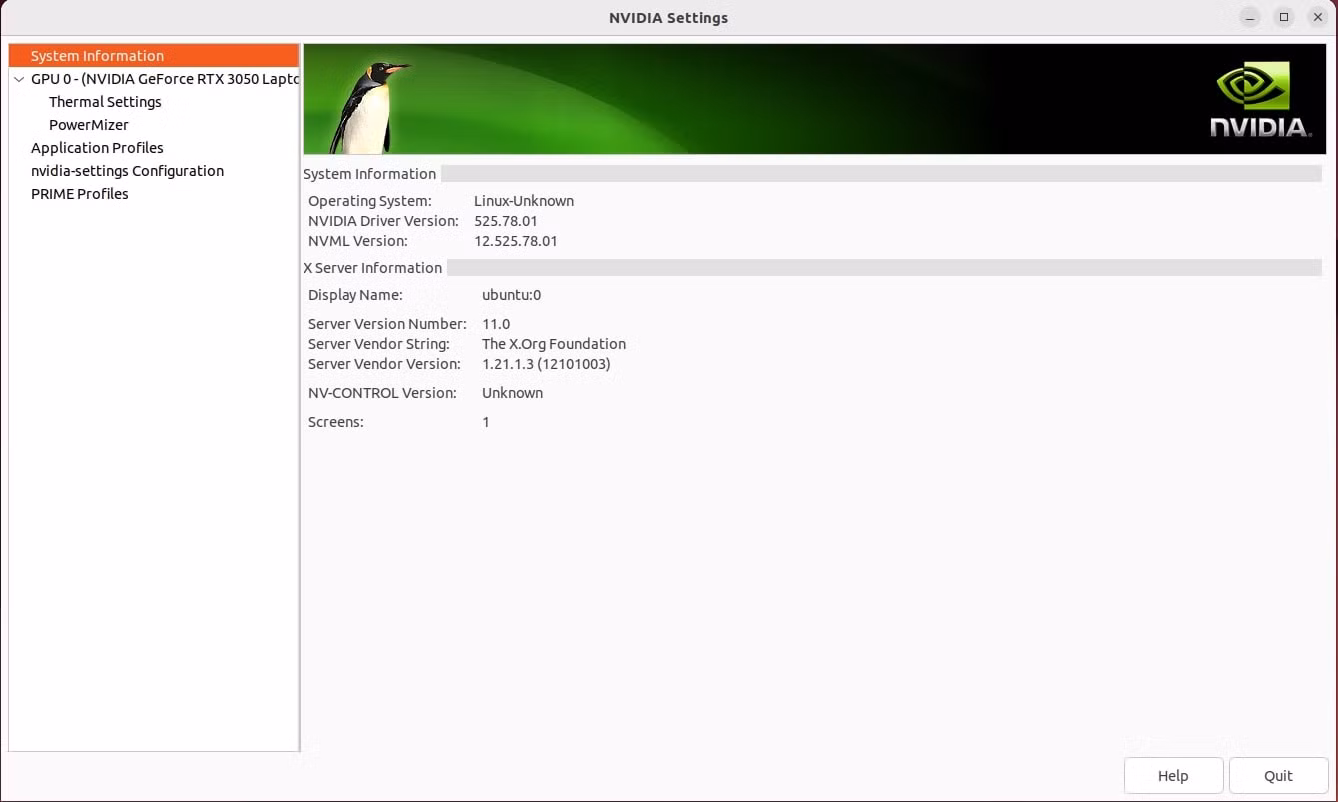Select System Information in the sidebar
The height and width of the screenshot is (802, 1338).
point(154,56)
